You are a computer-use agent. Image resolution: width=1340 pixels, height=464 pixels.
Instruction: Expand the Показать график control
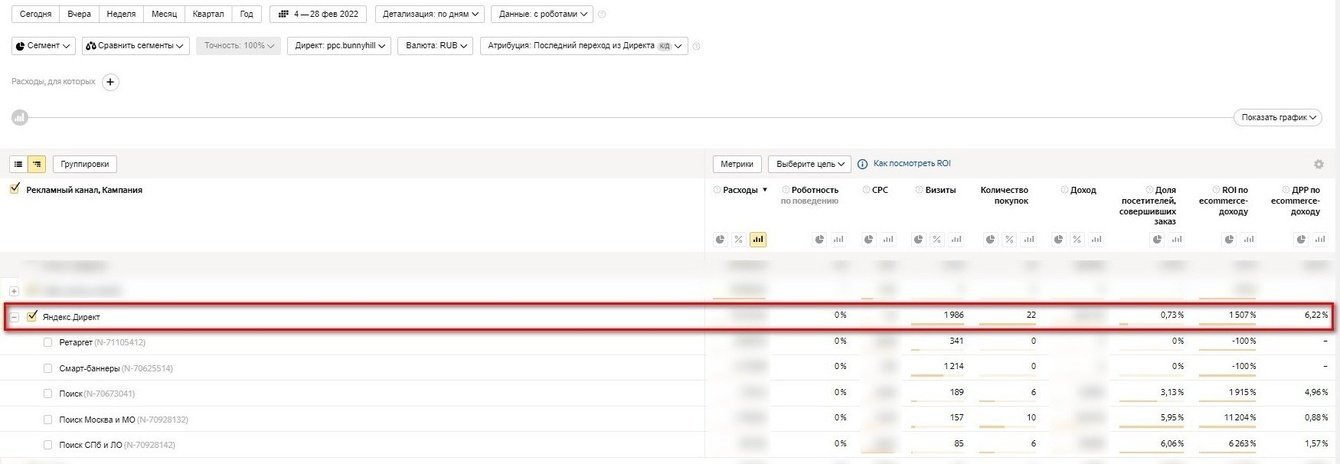point(1280,117)
